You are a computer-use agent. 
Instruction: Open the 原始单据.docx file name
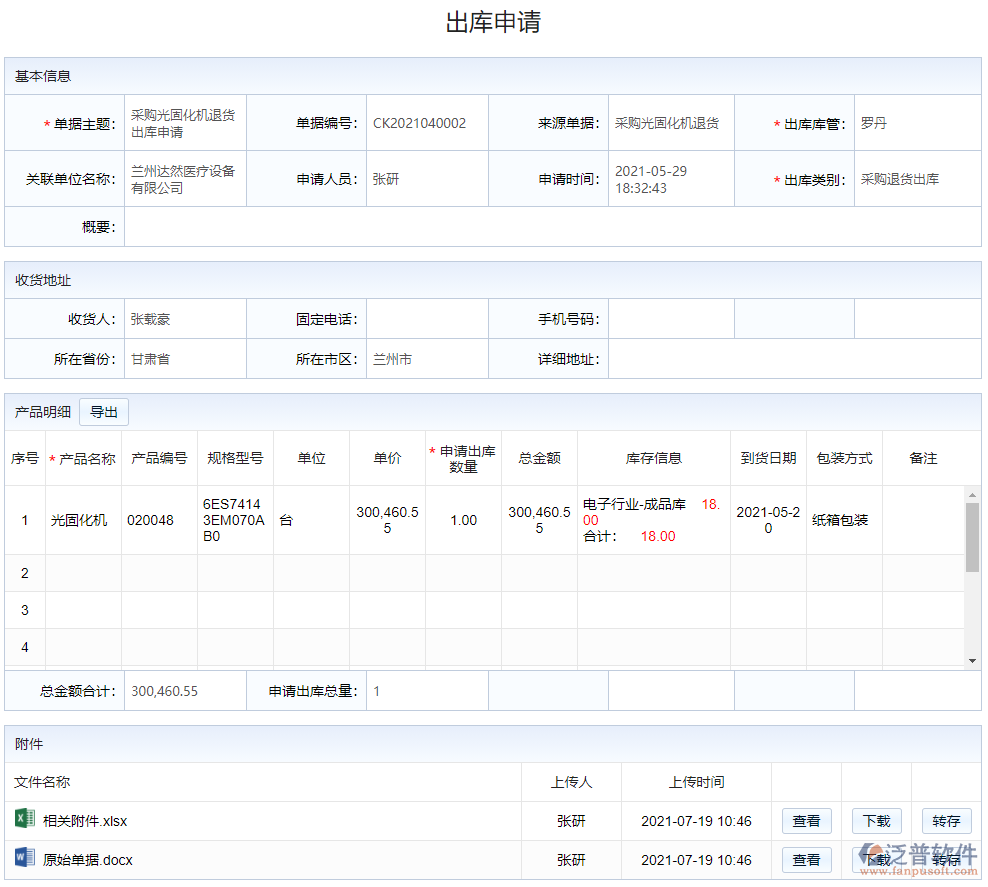88,860
